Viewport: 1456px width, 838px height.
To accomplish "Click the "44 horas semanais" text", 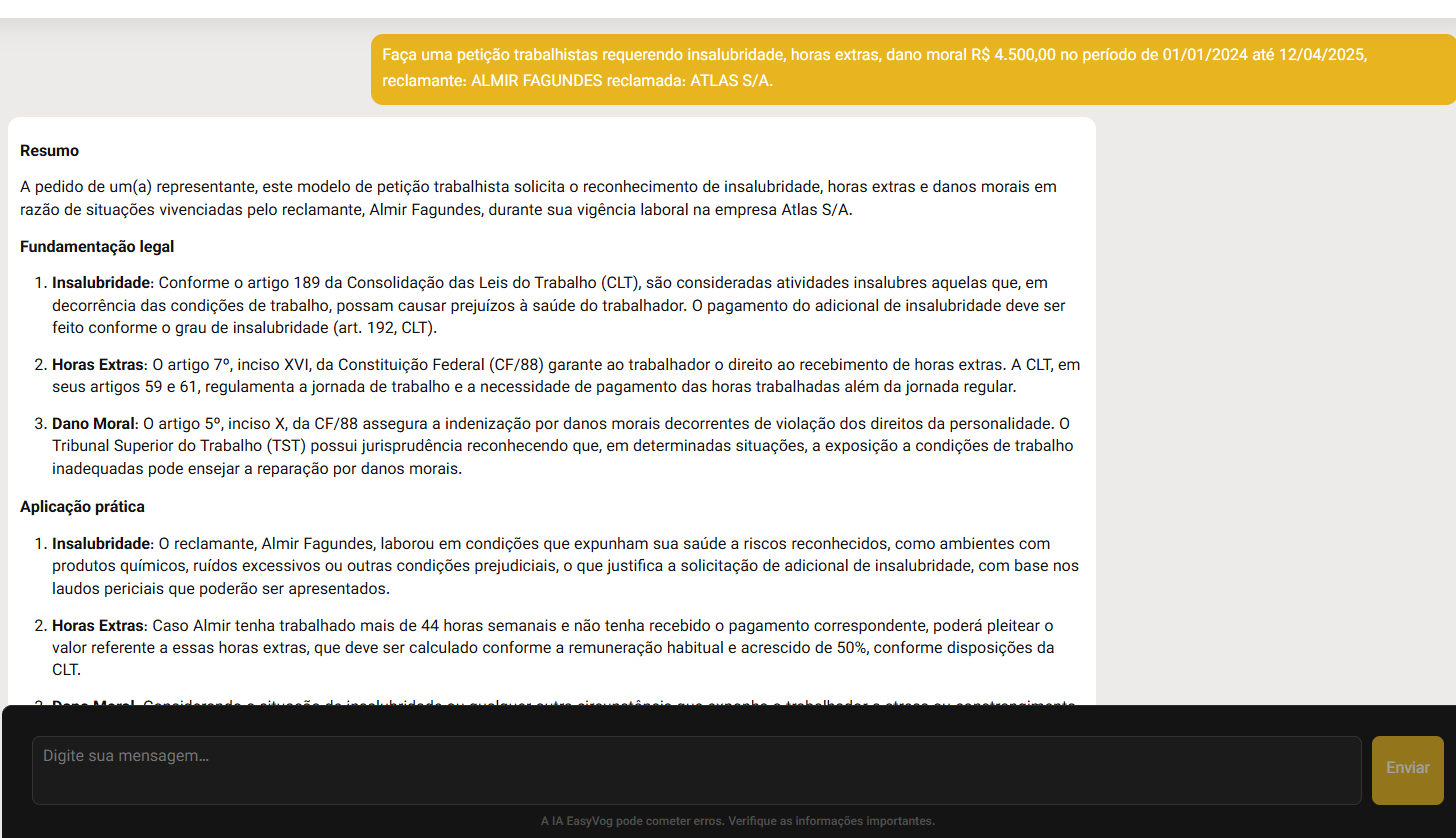I will coord(483,626).
